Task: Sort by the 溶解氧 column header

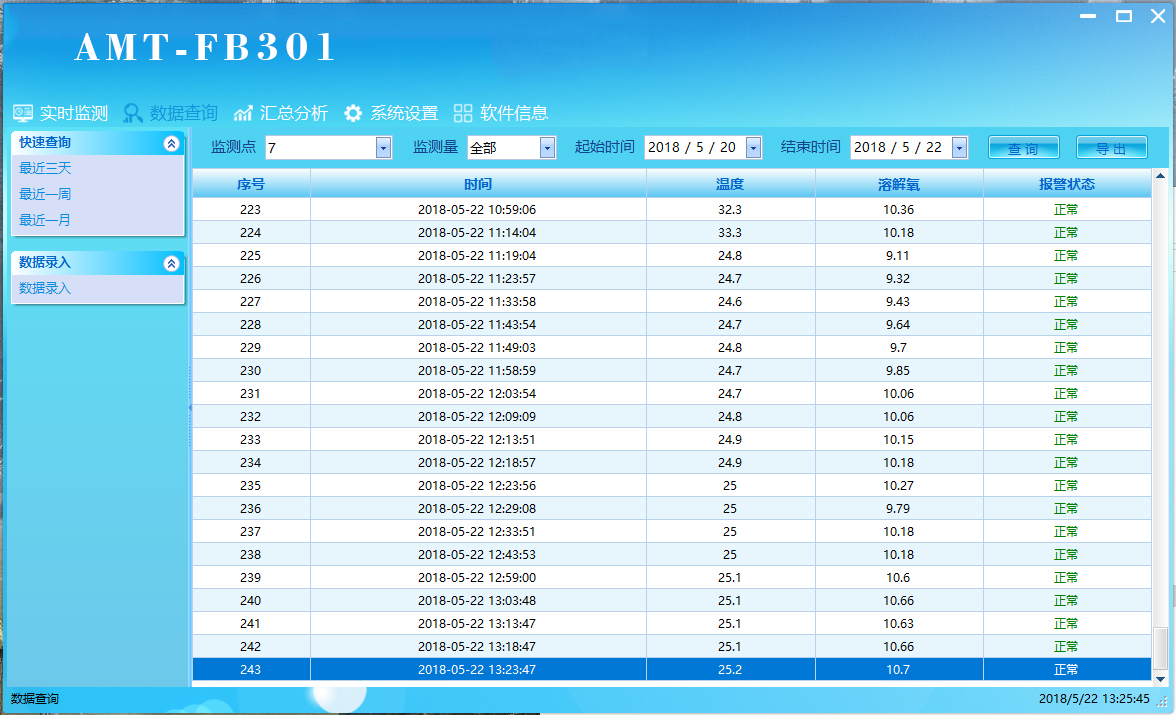Action: (898, 184)
